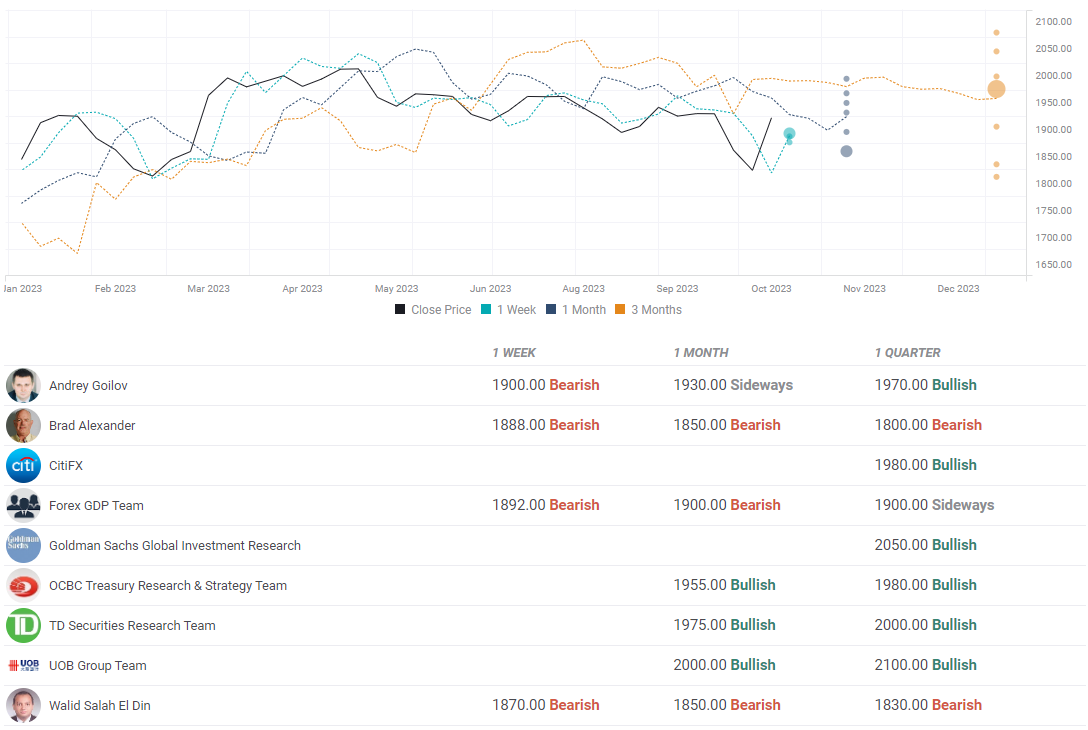
Task: Click Andrey Goilov's profile photo
Action: pyautogui.click(x=23, y=385)
